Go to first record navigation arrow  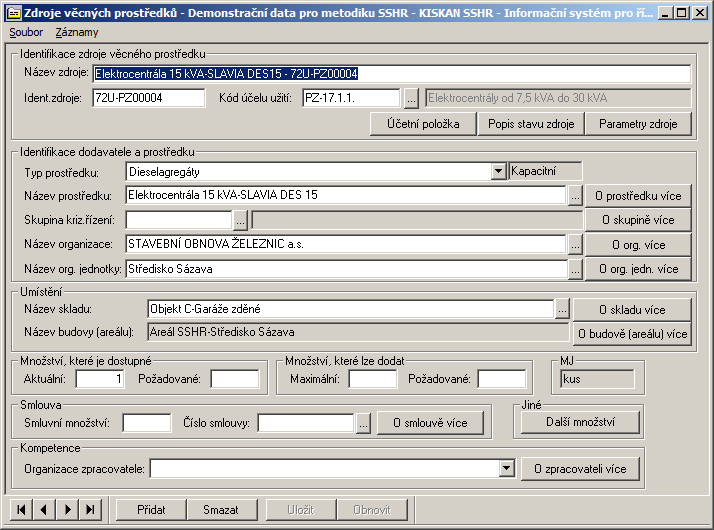pyautogui.click(x=21, y=510)
